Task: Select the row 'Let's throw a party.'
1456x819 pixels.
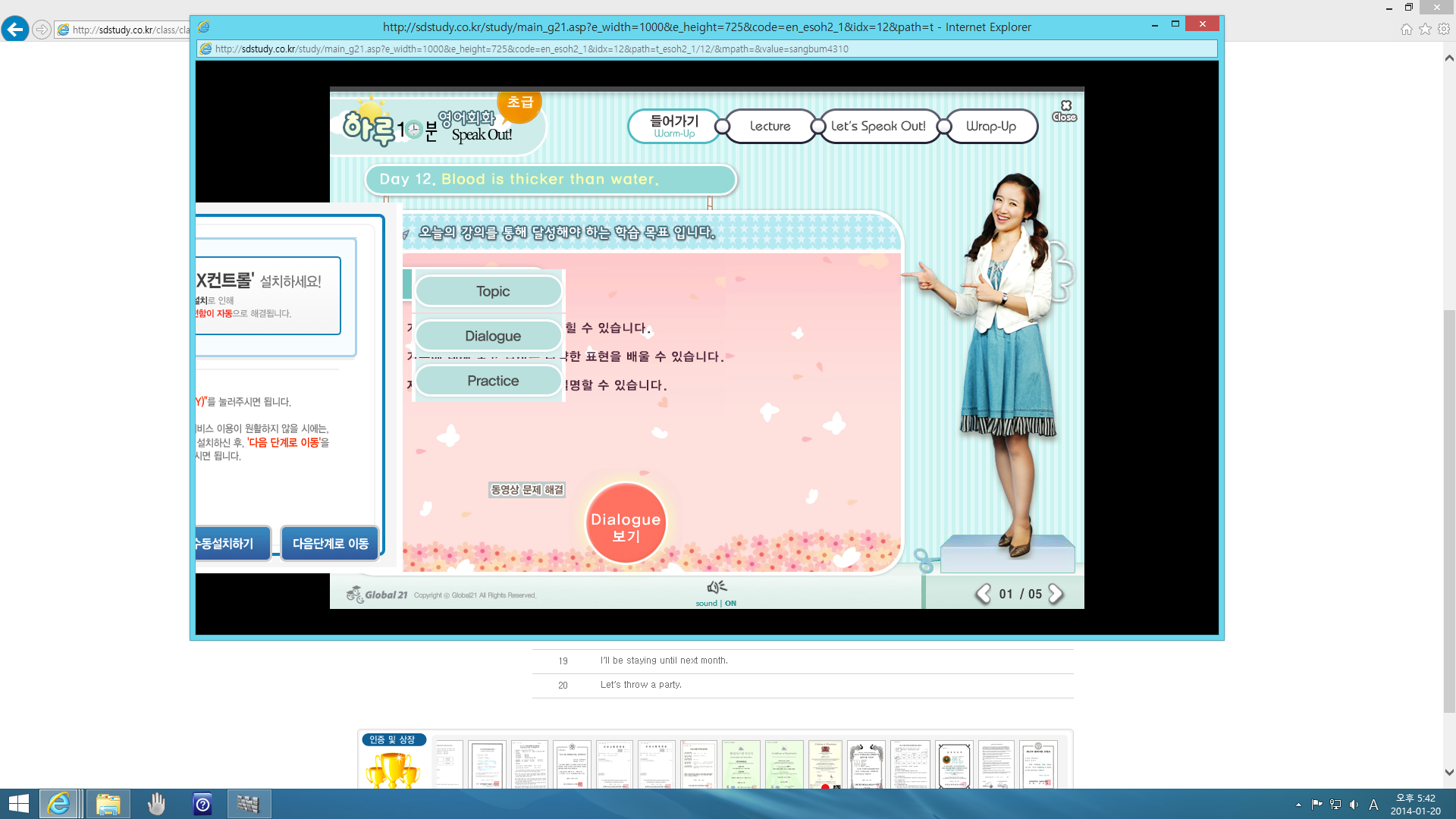Action: 803,685
